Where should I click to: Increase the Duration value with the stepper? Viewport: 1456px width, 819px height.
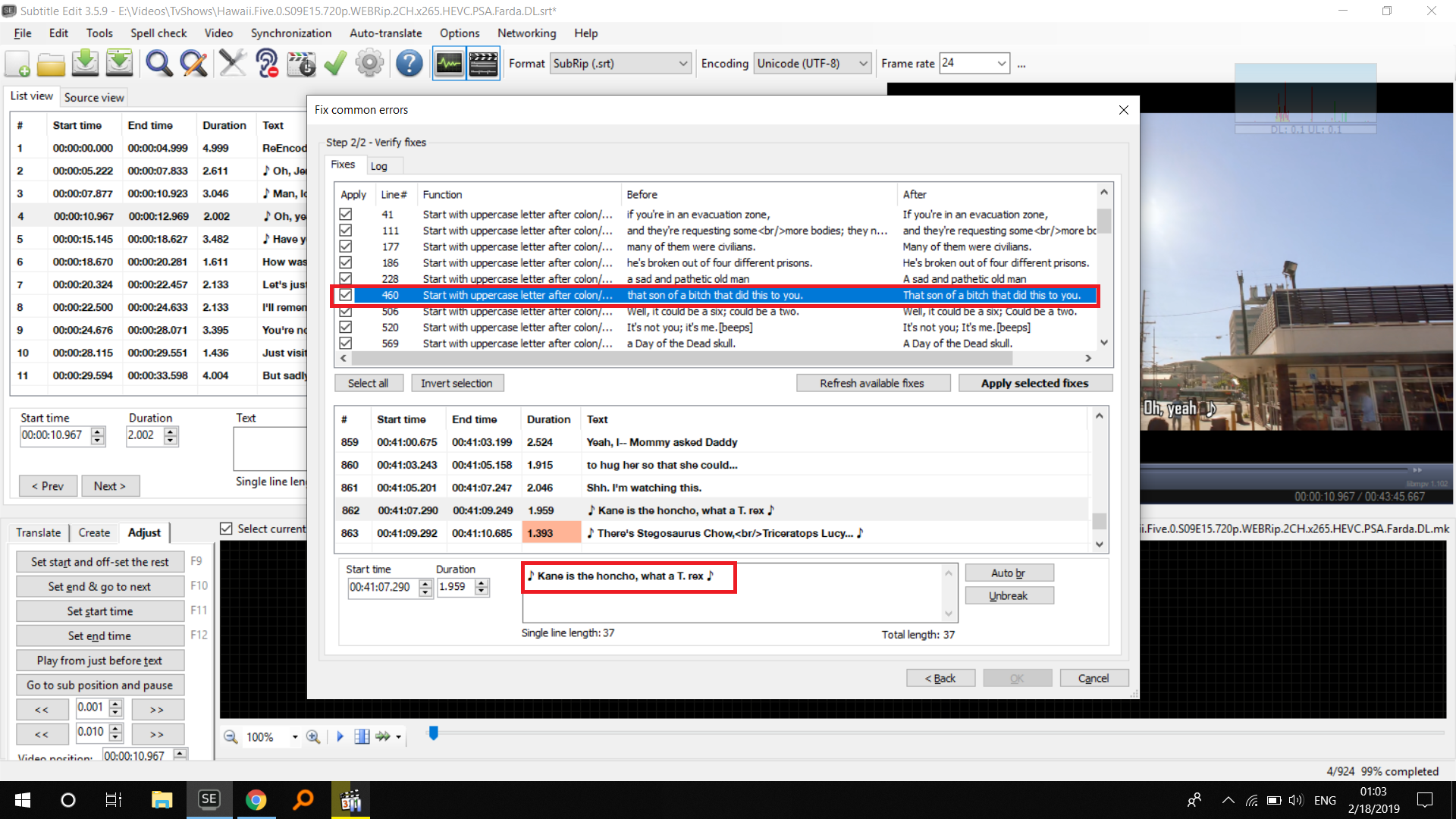(x=482, y=582)
